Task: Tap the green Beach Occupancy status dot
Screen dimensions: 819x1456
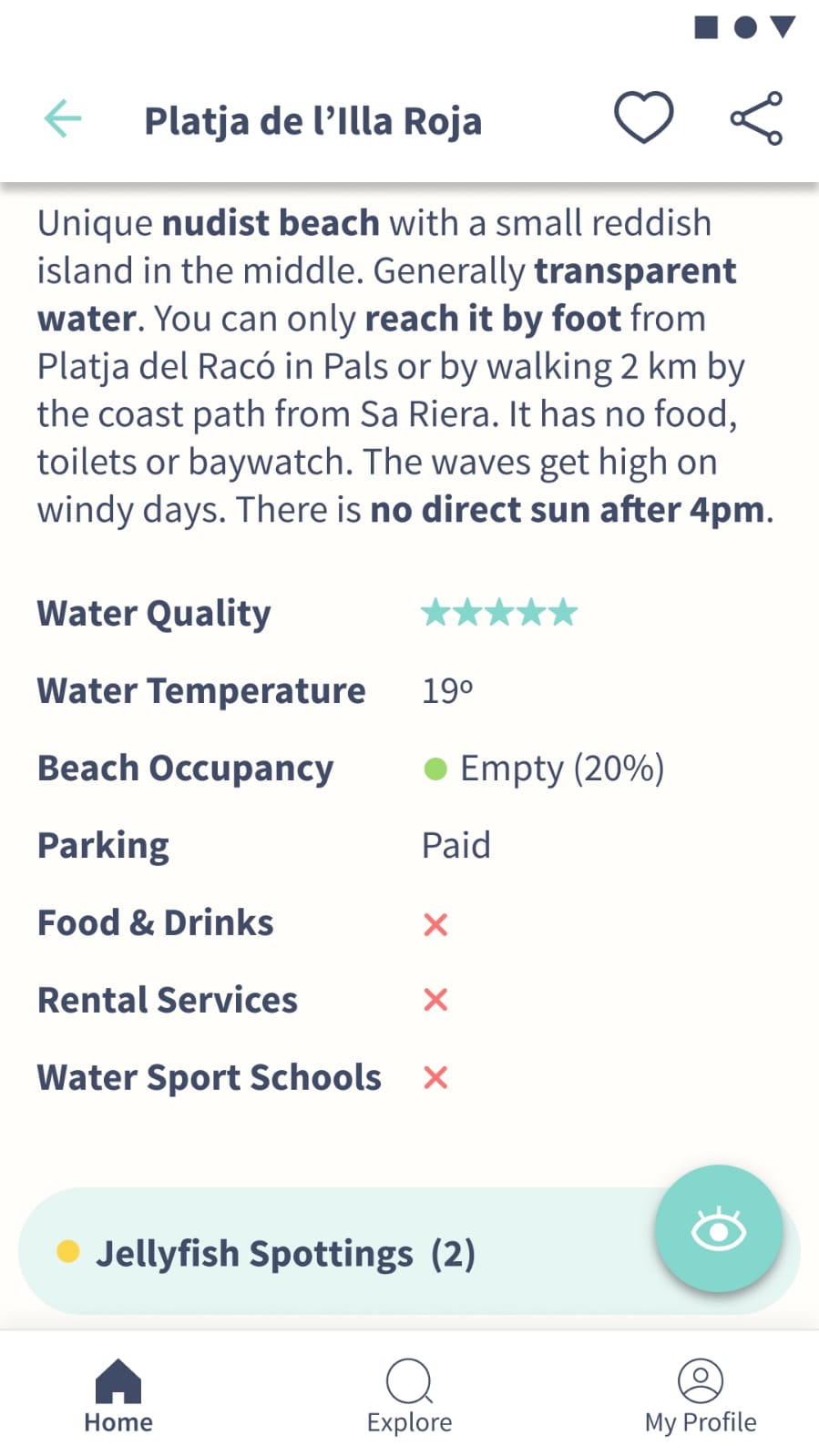Action: click(435, 769)
